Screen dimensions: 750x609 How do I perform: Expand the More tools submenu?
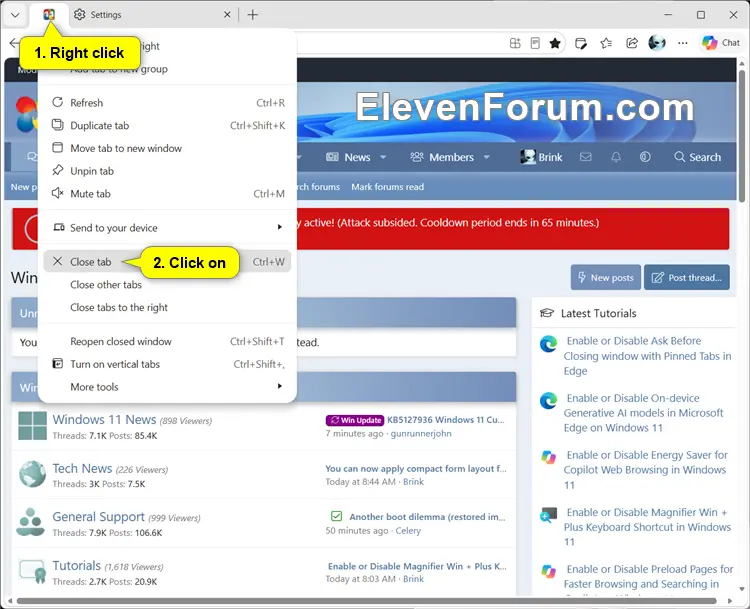pyautogui.click(x=167, y=387)
